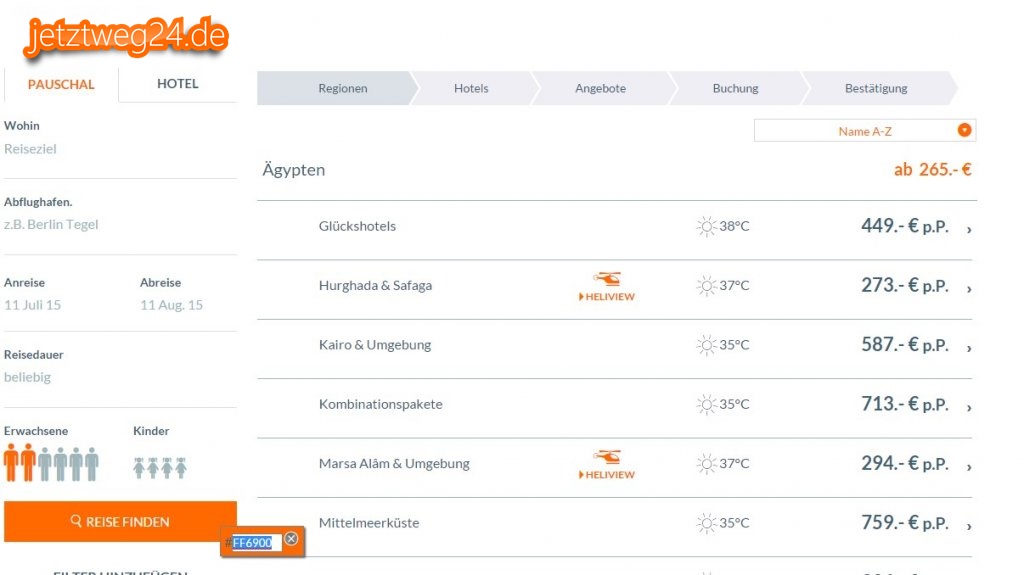Image resolution: width=1024 pixels, height=575 pixels.
Task: Click the Wohin Reiseziel input field
Action: (31, 149)
